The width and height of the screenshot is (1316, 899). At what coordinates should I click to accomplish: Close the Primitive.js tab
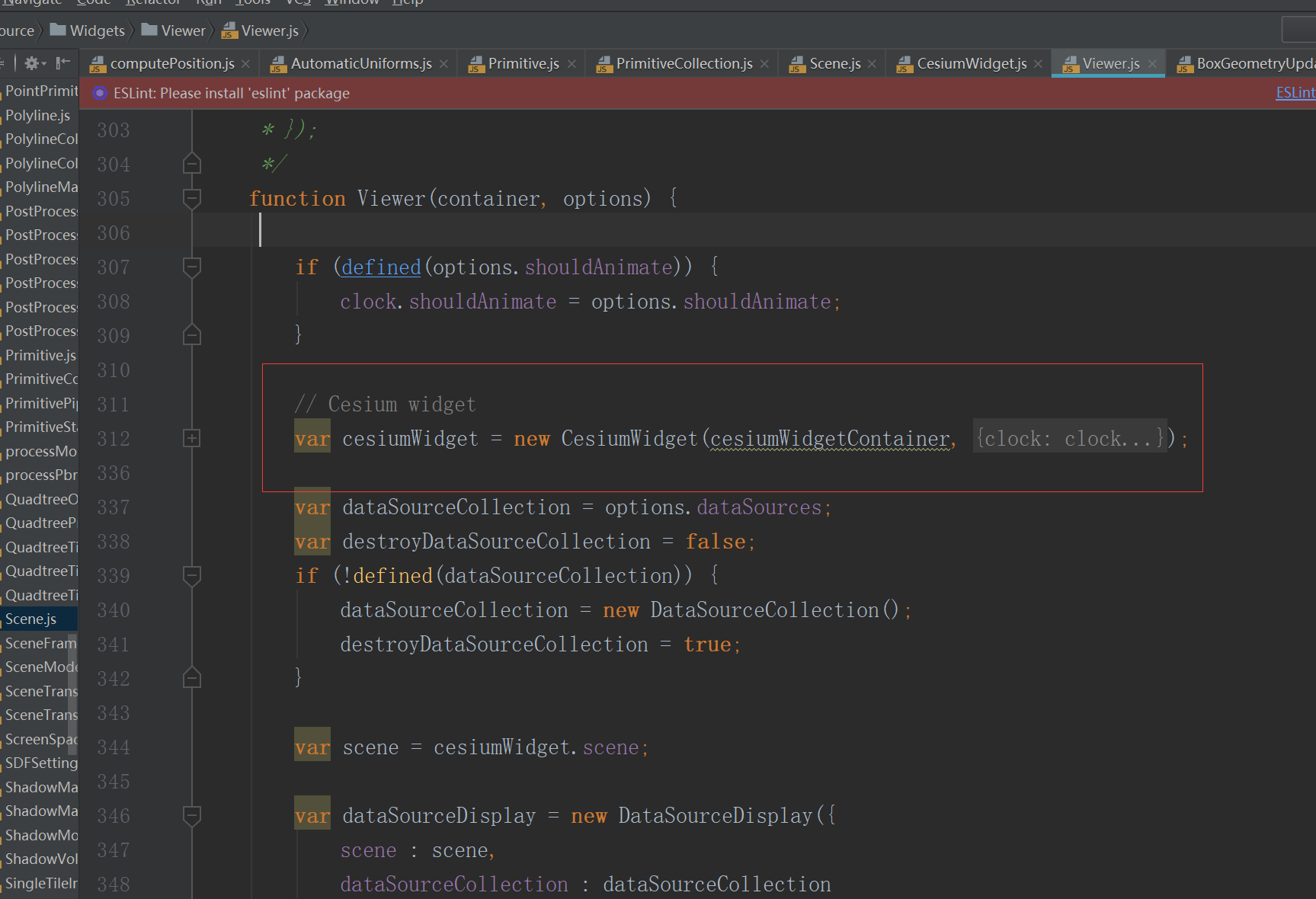click(x=572, y=64)
